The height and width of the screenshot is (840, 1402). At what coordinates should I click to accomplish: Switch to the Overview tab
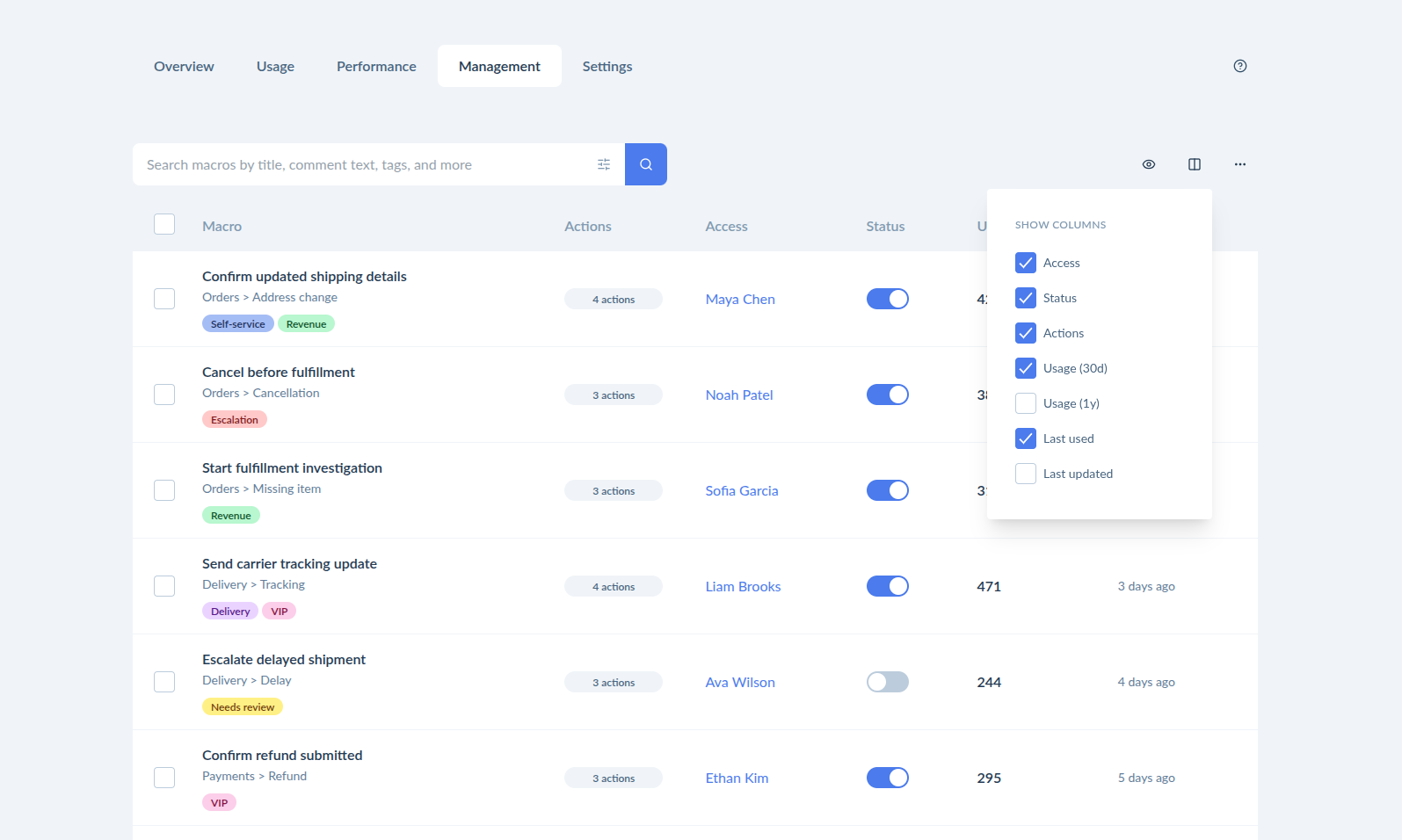[184, 66]
